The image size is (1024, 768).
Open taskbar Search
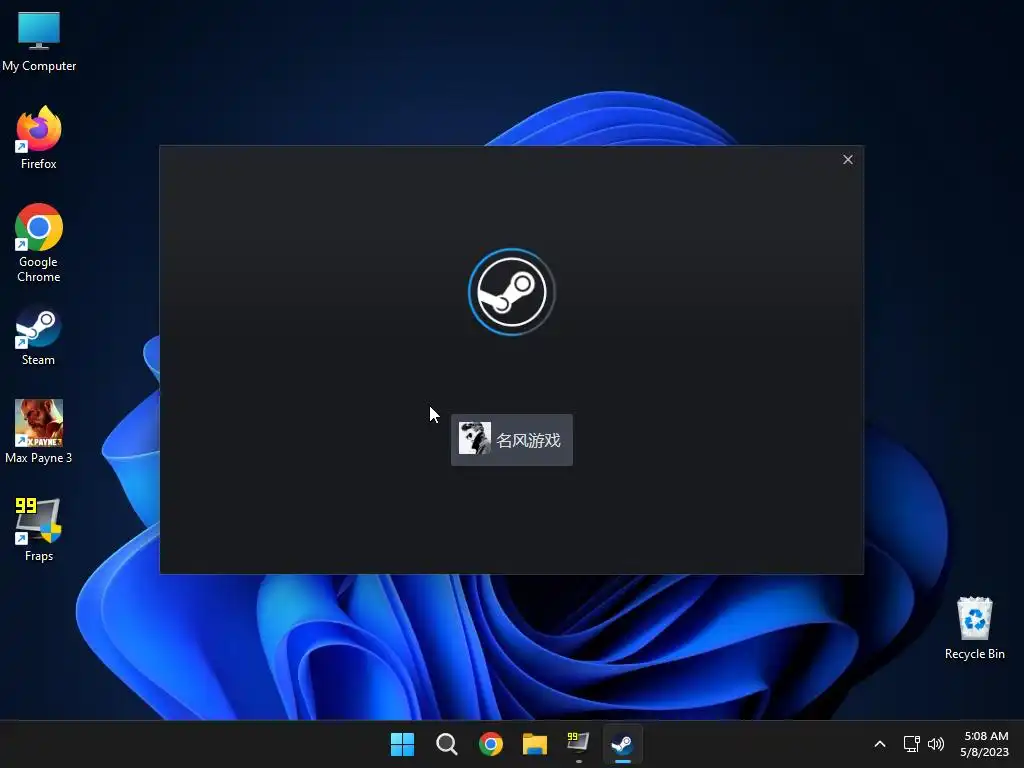point(447,744)
